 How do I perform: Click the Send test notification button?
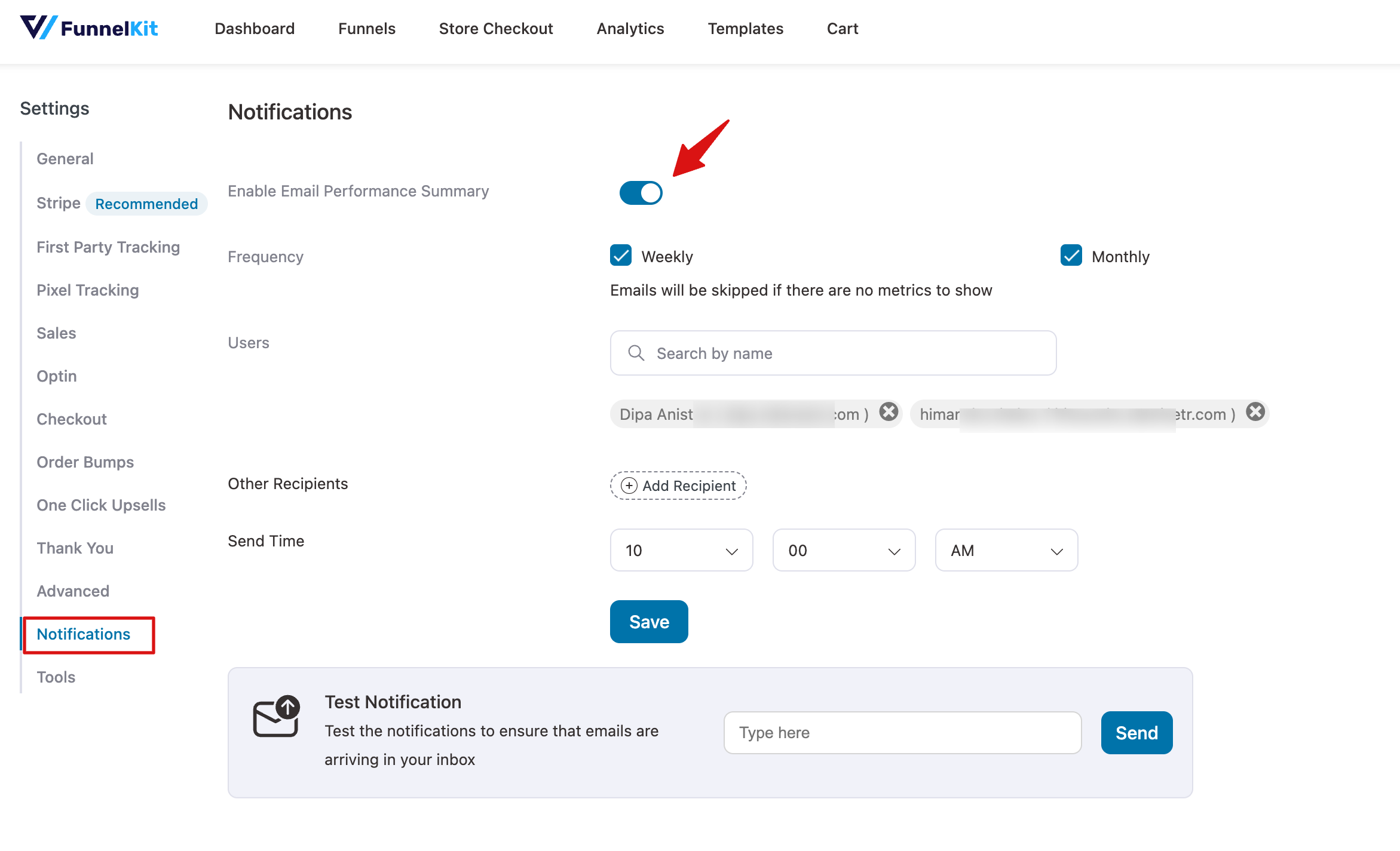tap(1136, 733)
